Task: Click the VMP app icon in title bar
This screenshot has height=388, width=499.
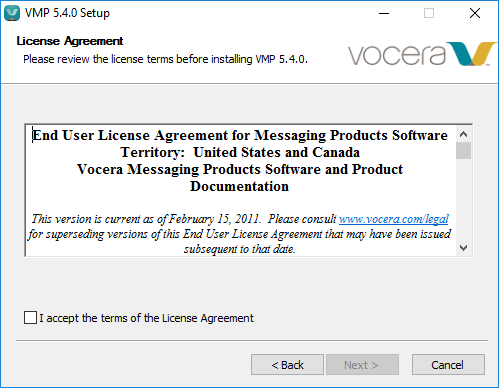Action: pyautogui.click(x=12, y=13)
